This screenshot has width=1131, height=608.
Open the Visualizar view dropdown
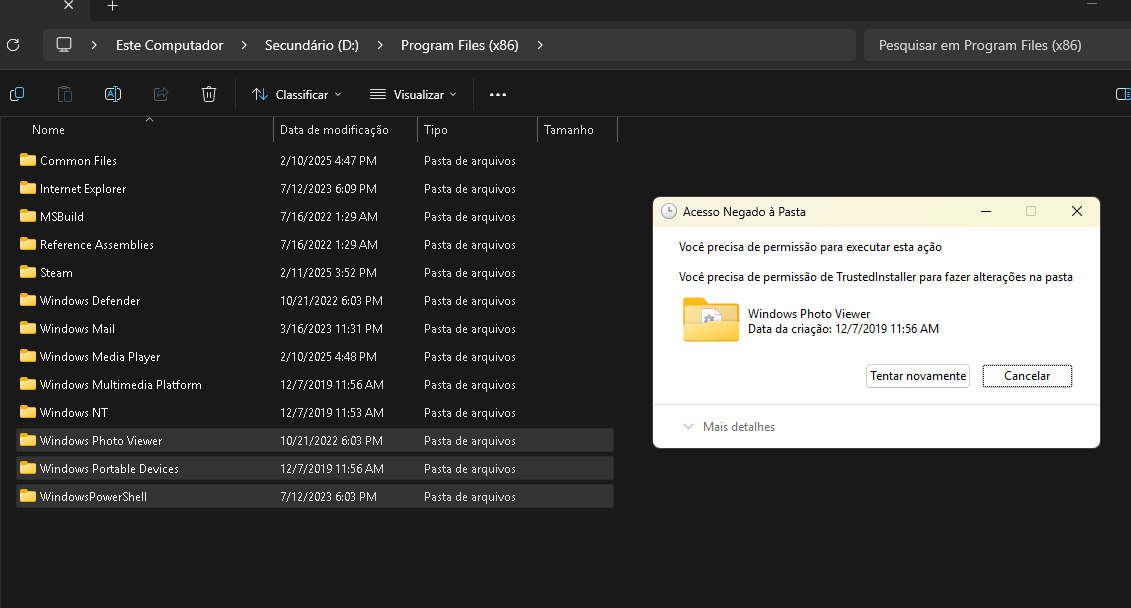point(413,94)
